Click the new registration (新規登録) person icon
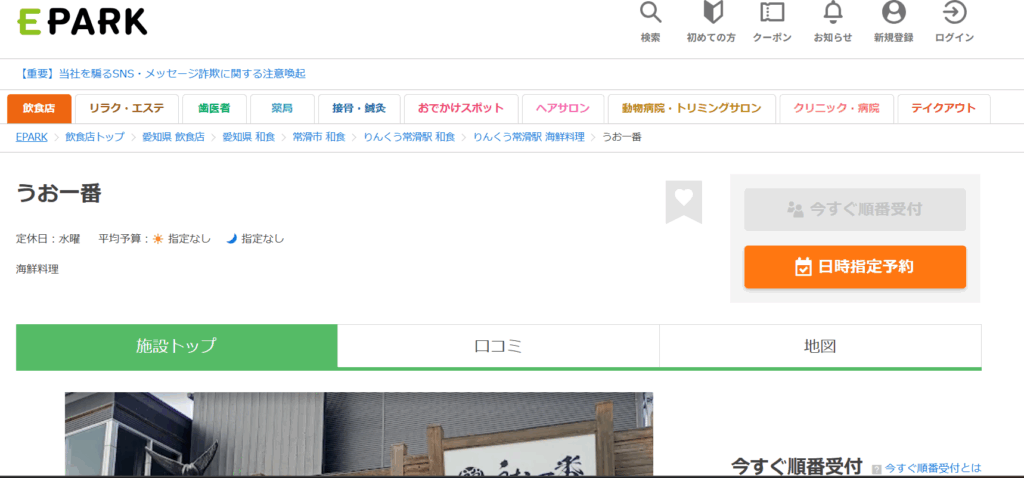The height and width of the screenshot is (478, 1024). 893,13
